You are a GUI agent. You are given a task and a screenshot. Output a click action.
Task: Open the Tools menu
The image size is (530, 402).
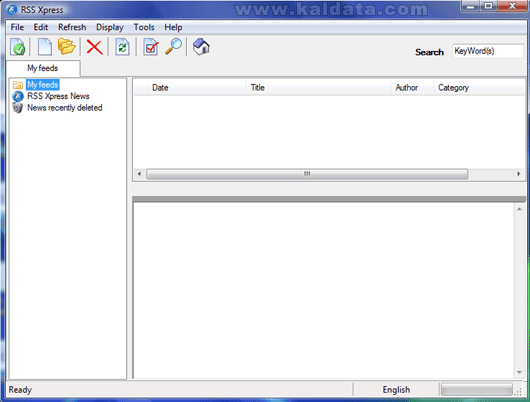144,27
